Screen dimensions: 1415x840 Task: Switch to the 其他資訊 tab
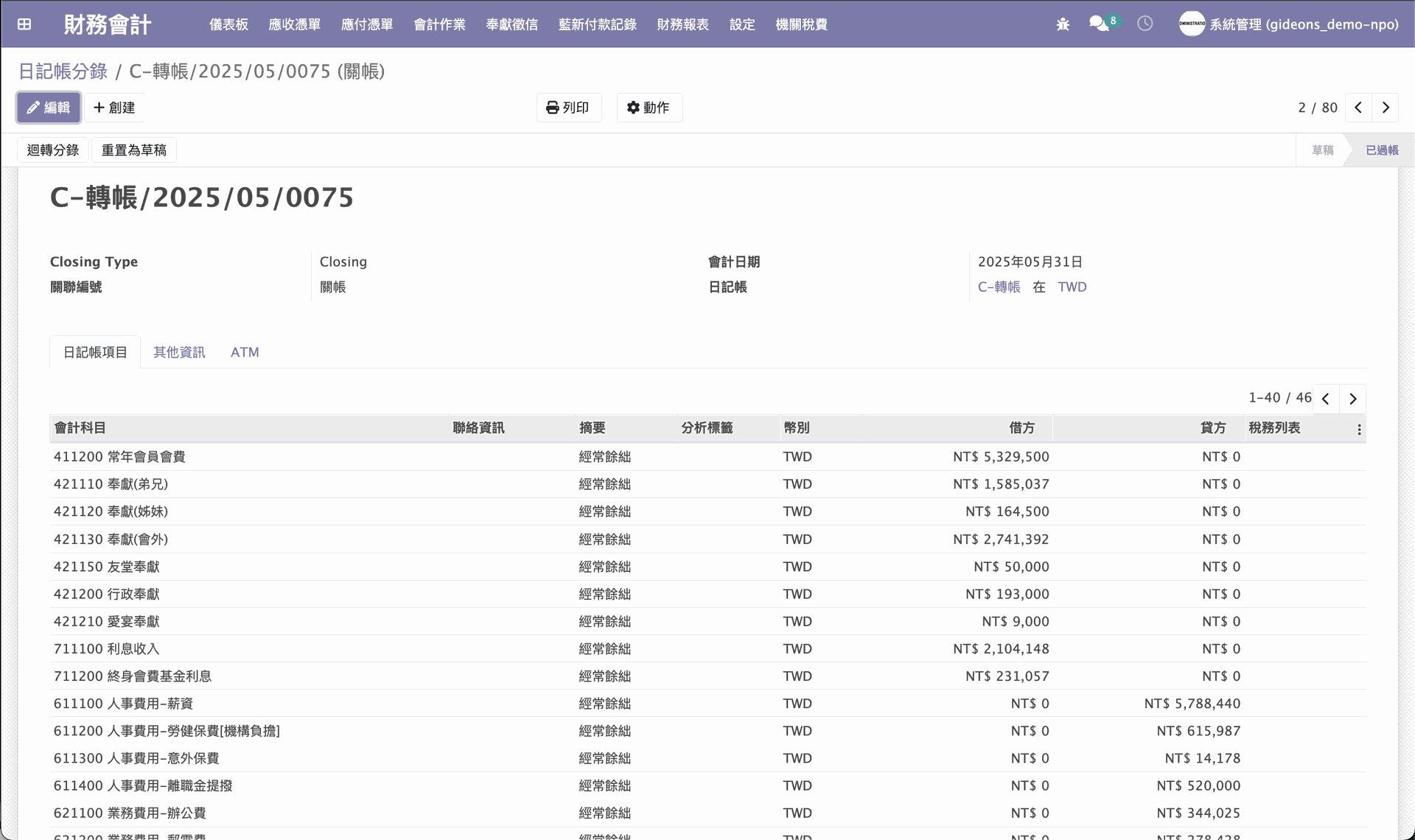click(179, 352)
